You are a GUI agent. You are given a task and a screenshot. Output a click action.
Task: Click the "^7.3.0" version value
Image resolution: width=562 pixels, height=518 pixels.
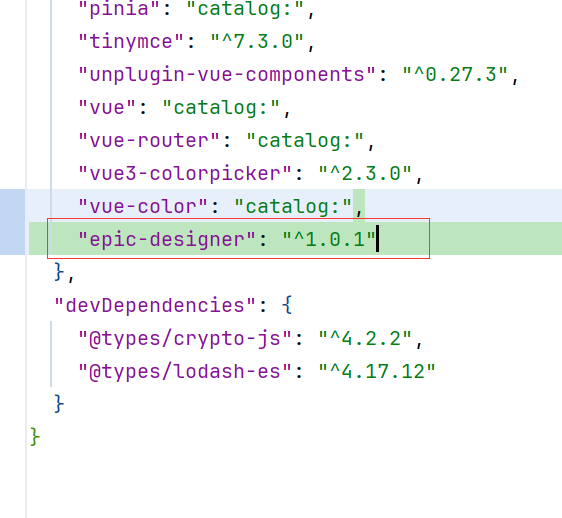tap(257, 41)
